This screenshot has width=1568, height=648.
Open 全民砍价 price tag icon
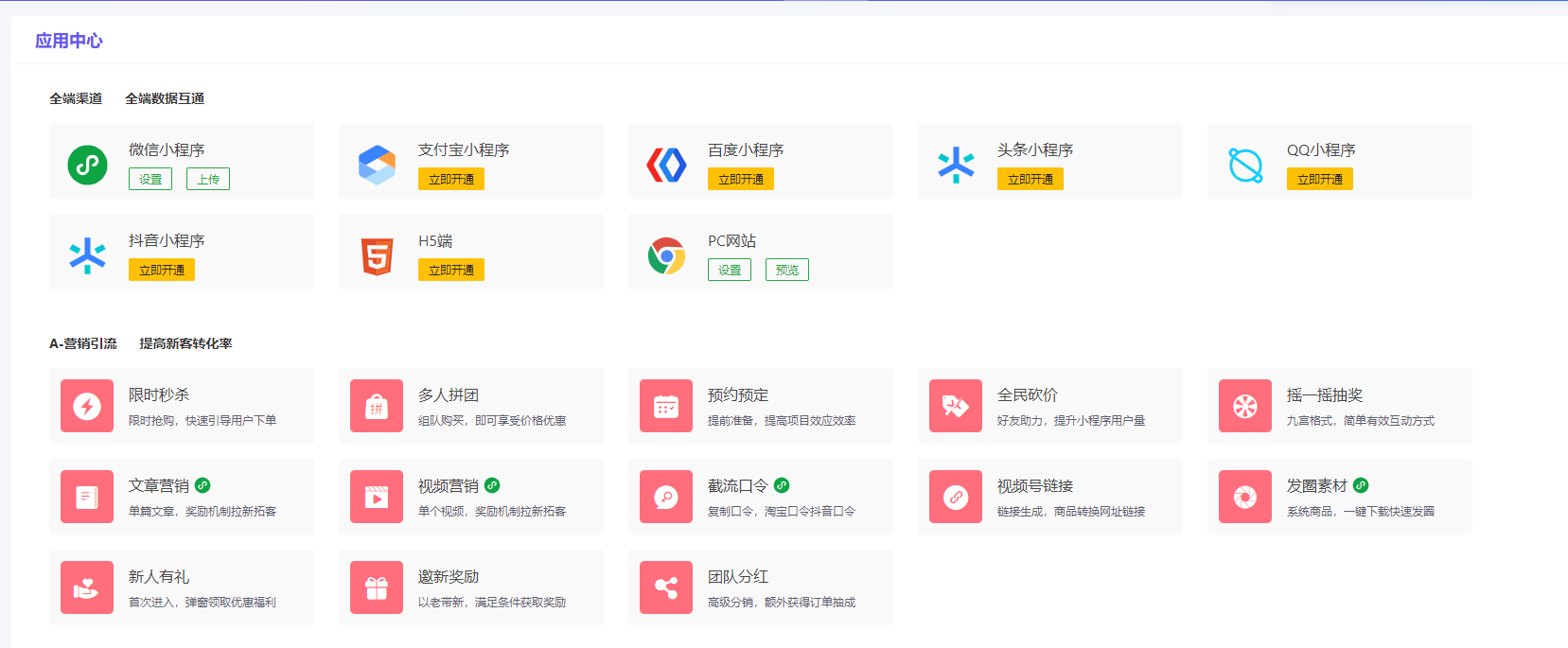click(956, 406)
